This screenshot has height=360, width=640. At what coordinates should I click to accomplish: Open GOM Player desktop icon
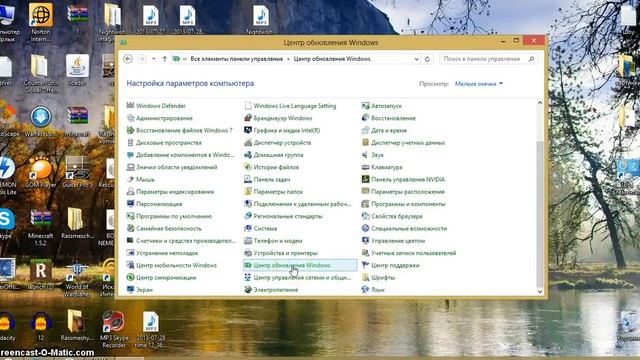click(x=40, y=172)
